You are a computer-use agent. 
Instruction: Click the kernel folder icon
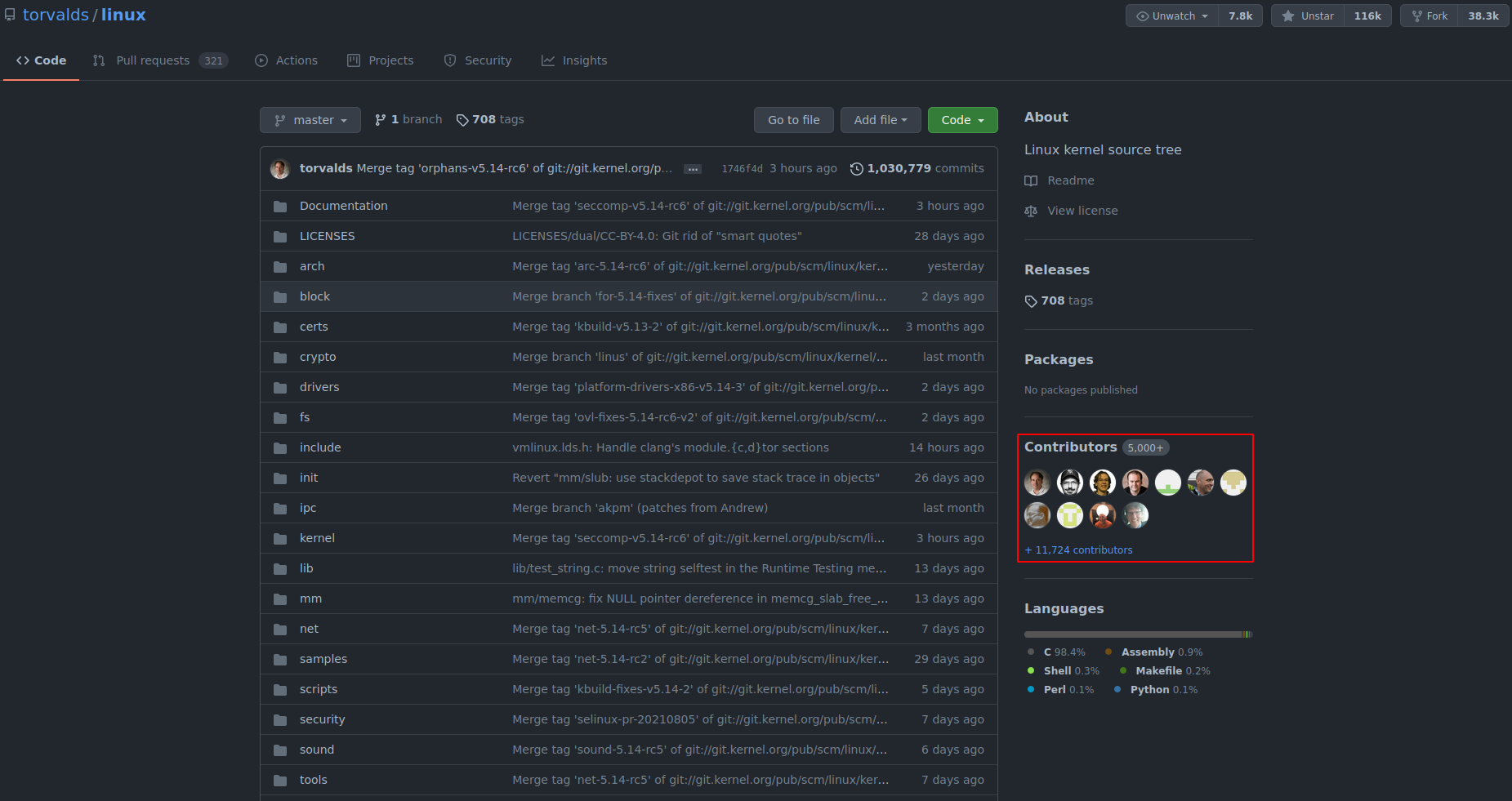(280, 539)
